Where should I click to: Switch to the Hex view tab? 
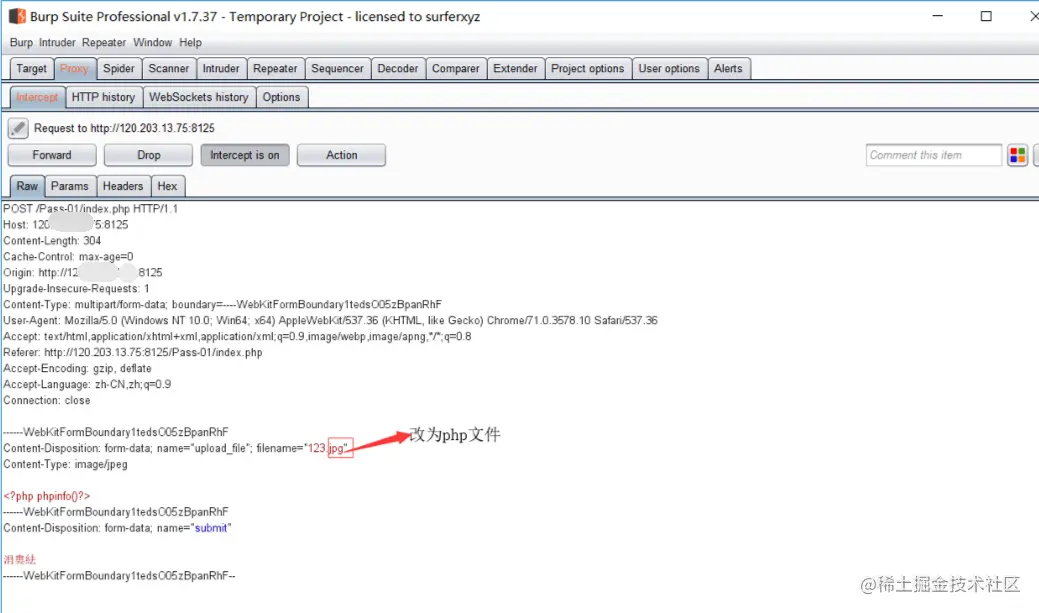pyautogui.click(x=167, y=186)
